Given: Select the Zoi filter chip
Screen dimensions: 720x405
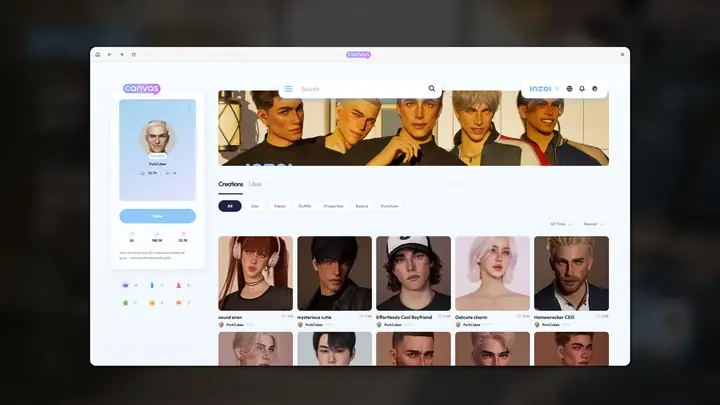Looking at the screenshot, I should click(x=255, y=206).
